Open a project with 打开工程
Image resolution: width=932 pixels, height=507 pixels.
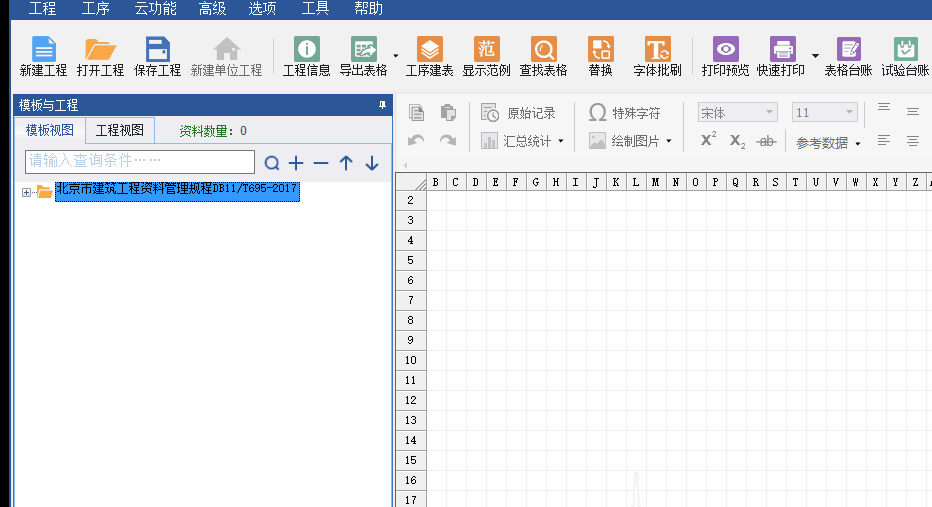[100, 56]
